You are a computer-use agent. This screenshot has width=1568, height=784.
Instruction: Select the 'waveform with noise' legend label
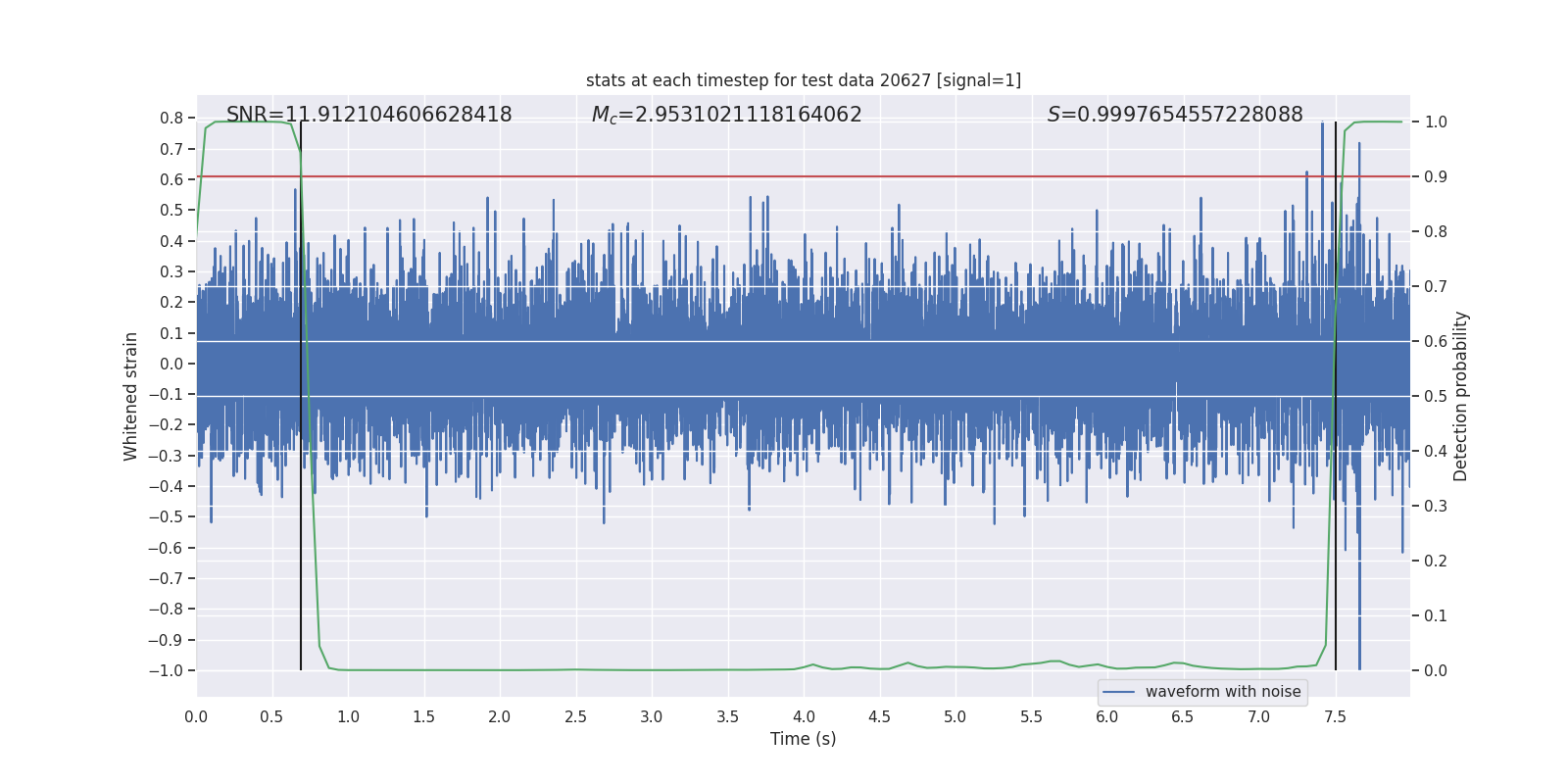(x=1222, y=692)
